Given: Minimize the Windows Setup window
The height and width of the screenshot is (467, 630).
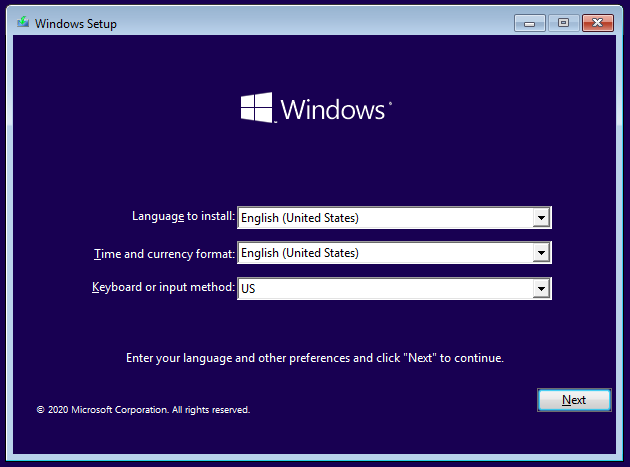Looking at the screenshot, I should click(x=530, y=23).
